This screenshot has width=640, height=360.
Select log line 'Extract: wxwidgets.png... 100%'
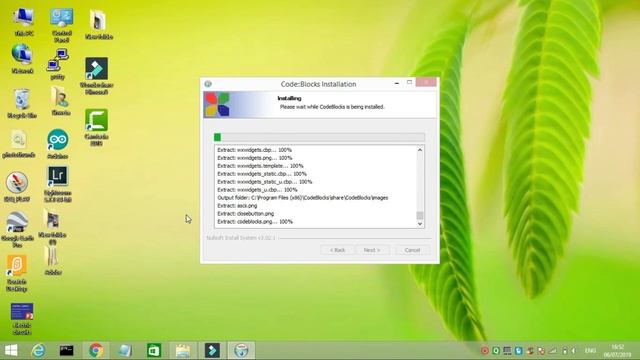[x=255, y=158]
